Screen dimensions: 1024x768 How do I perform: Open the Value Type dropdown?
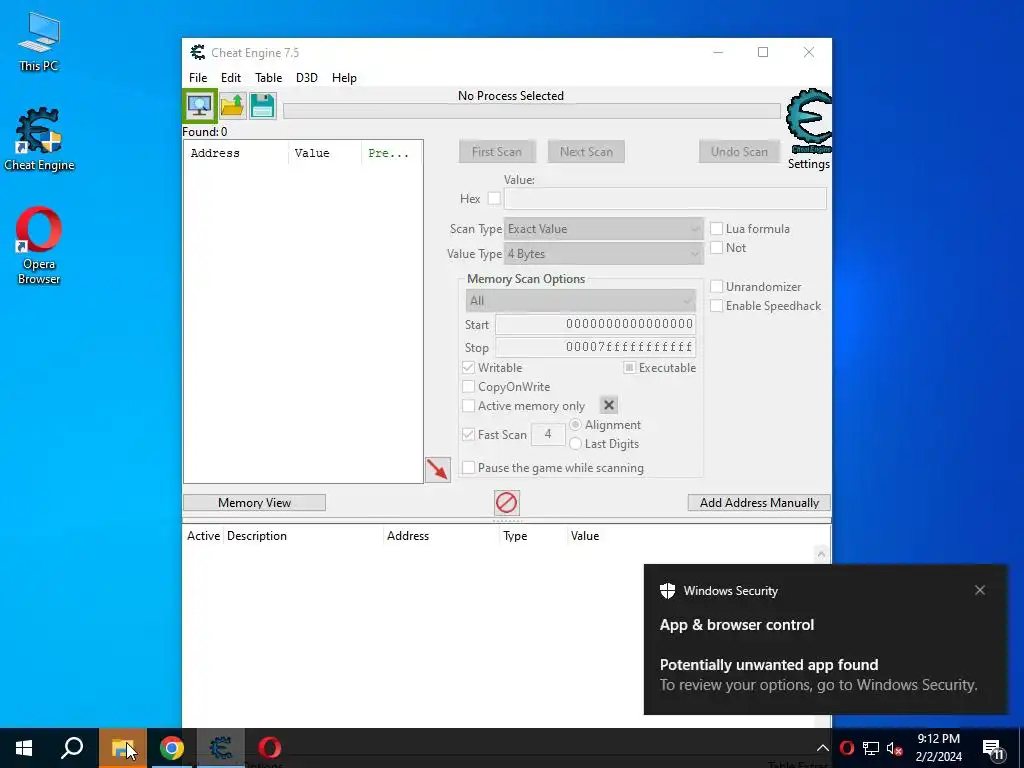[x=603, y=253]
